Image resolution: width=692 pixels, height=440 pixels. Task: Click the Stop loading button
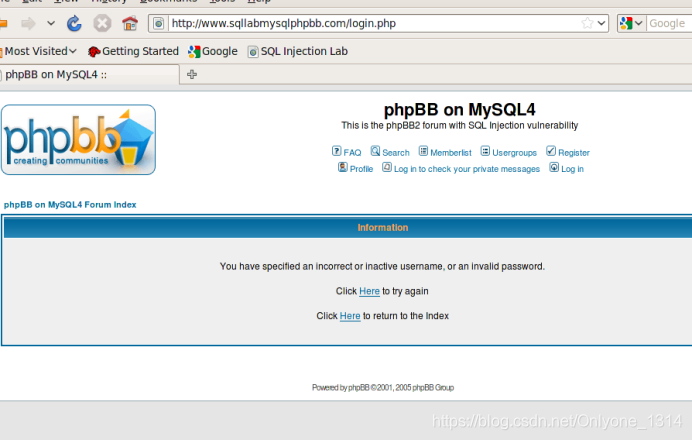(102, 23)
